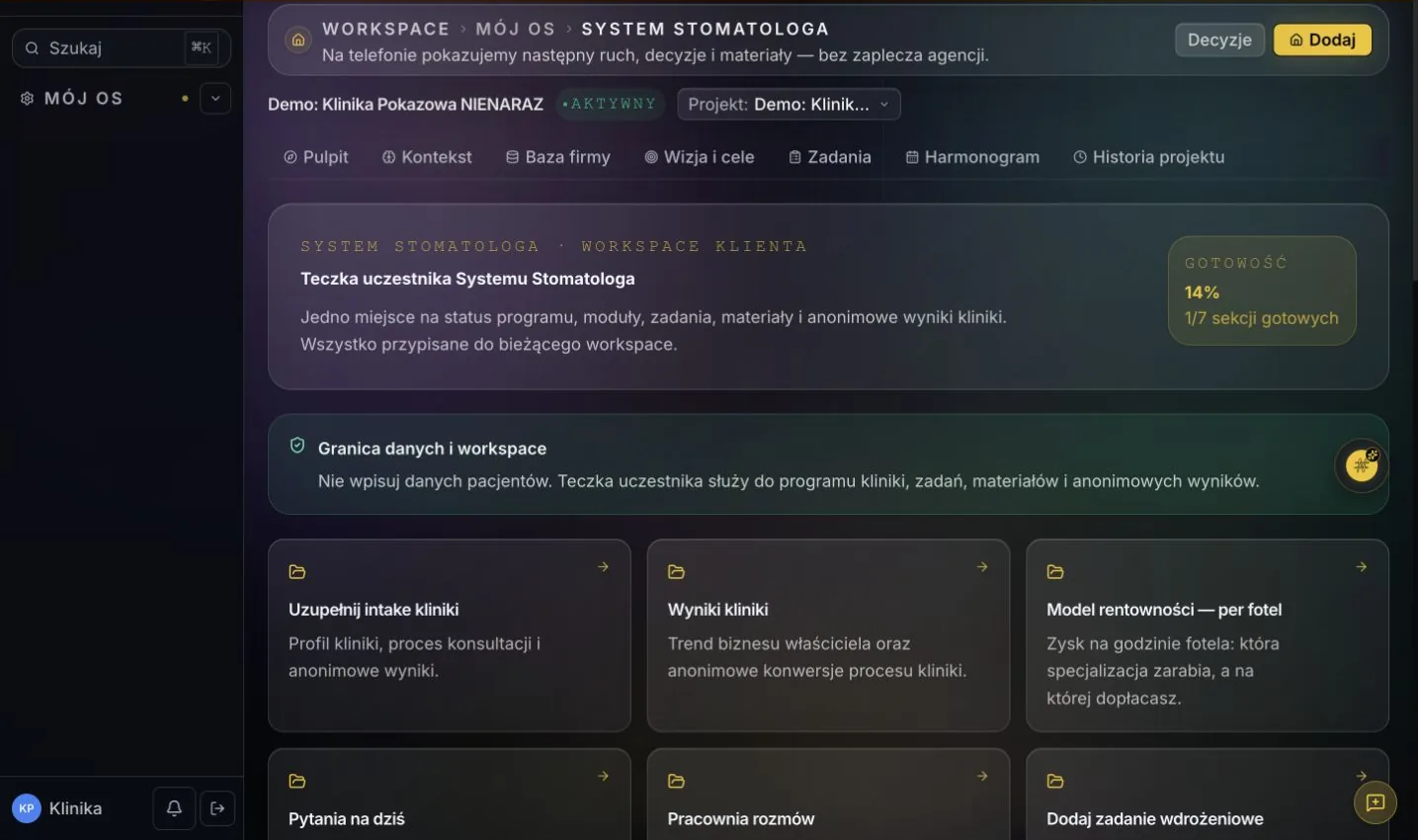1418x840 pixels.
Task: Open the Harmonogram tab
Action: [x=972, y=157]
